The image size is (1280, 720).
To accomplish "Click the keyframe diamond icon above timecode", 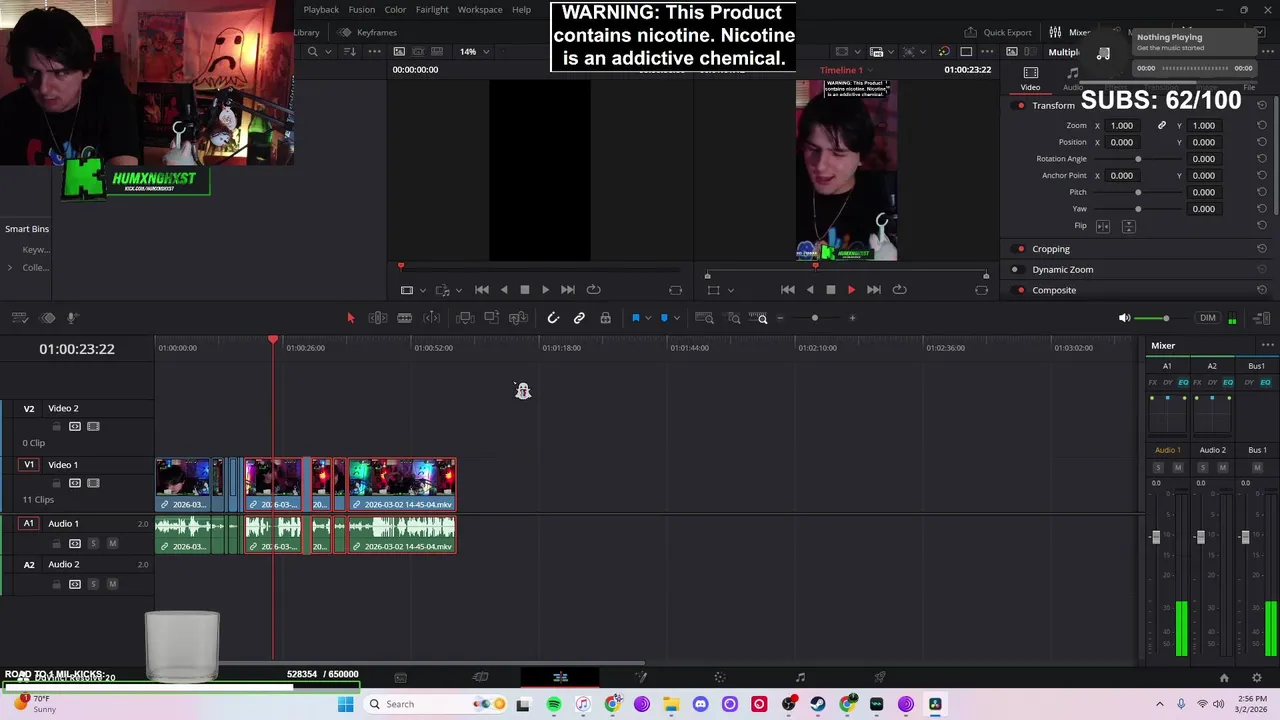I will 47,318.
